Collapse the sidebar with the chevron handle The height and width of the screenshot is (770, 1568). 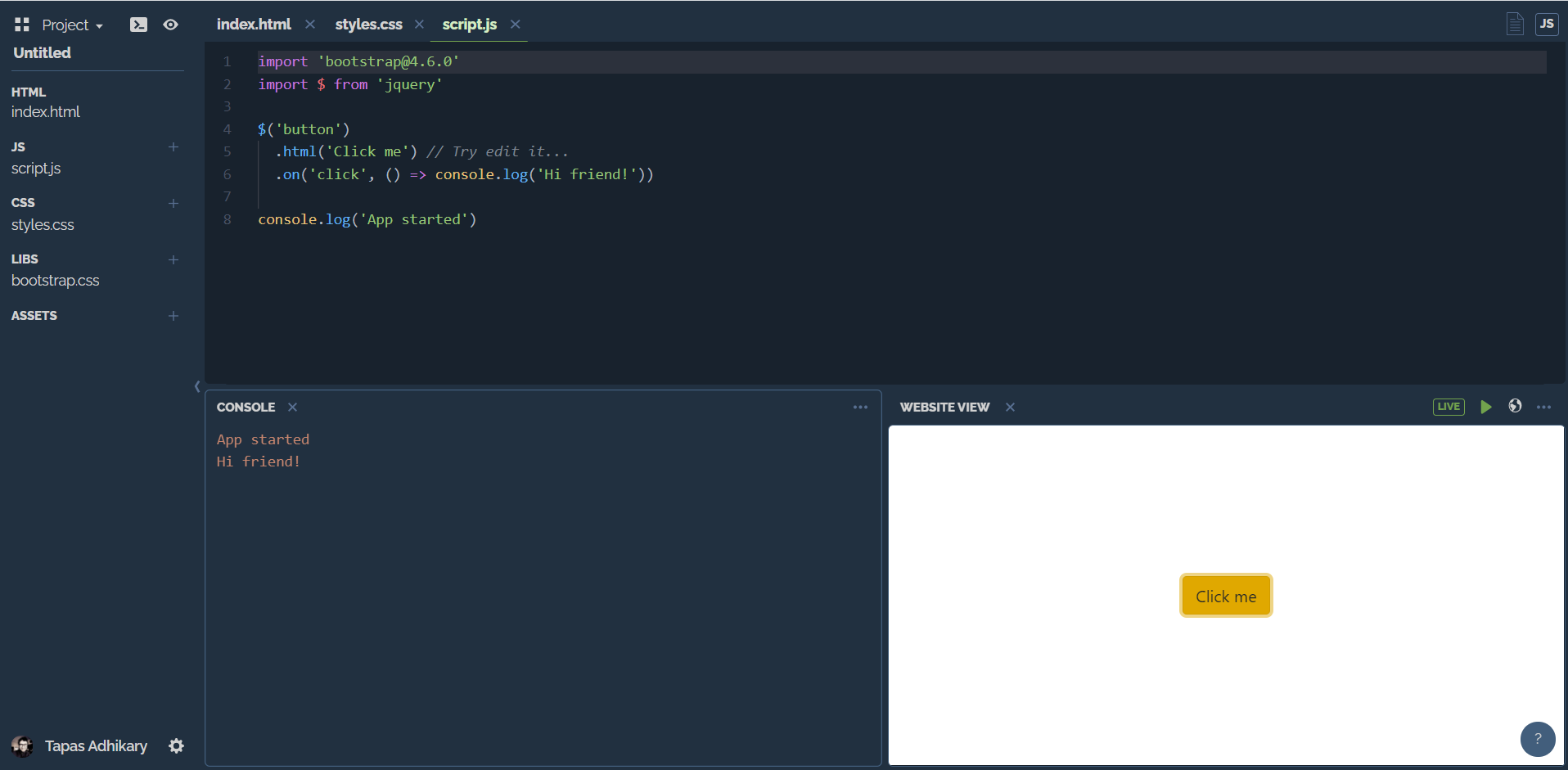[197, 386]
